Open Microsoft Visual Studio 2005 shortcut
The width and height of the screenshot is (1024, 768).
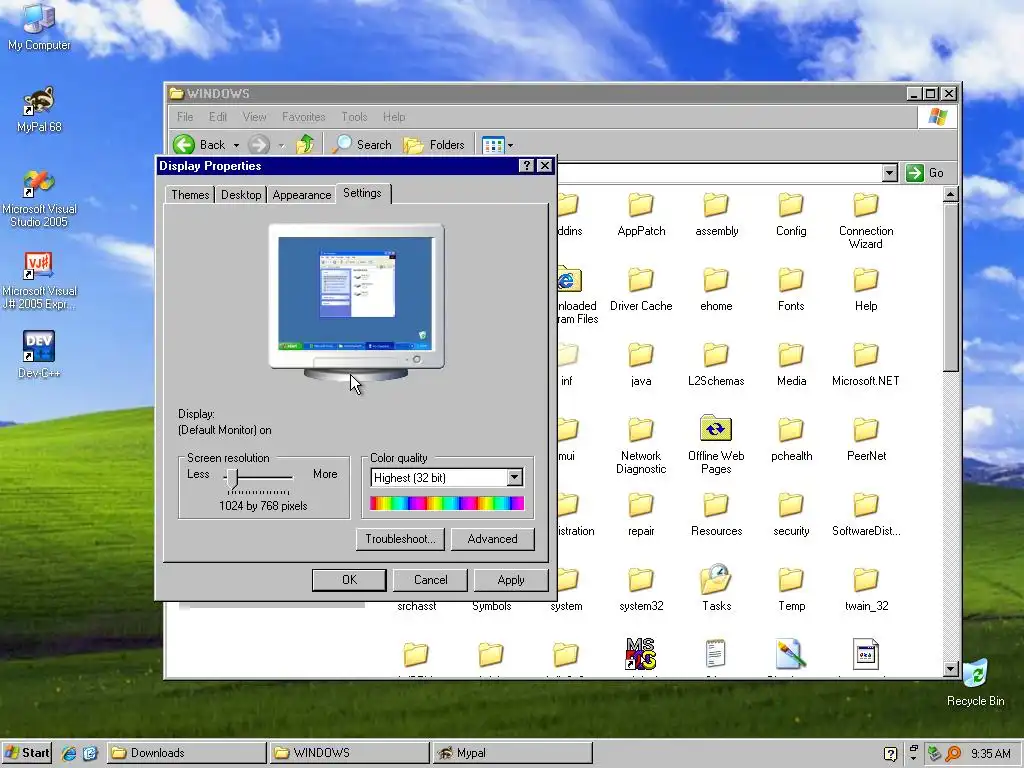pos(39,198)
